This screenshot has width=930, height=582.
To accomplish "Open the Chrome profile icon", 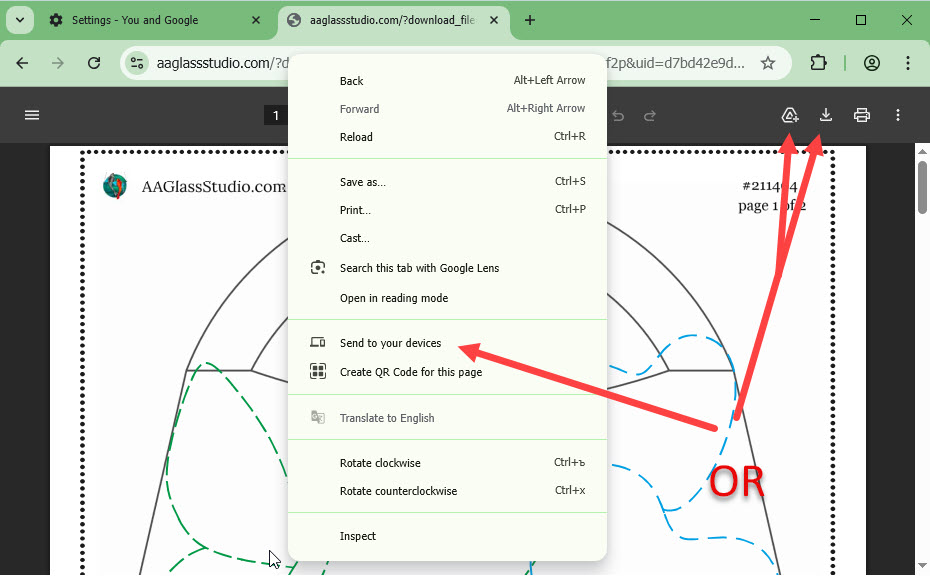I will [x=872, y=63].
